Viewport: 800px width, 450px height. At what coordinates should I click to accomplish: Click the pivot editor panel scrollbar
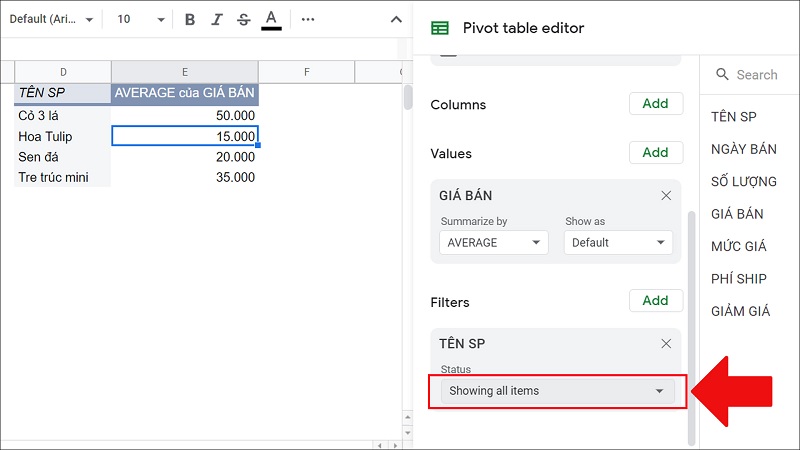[691, 327]
